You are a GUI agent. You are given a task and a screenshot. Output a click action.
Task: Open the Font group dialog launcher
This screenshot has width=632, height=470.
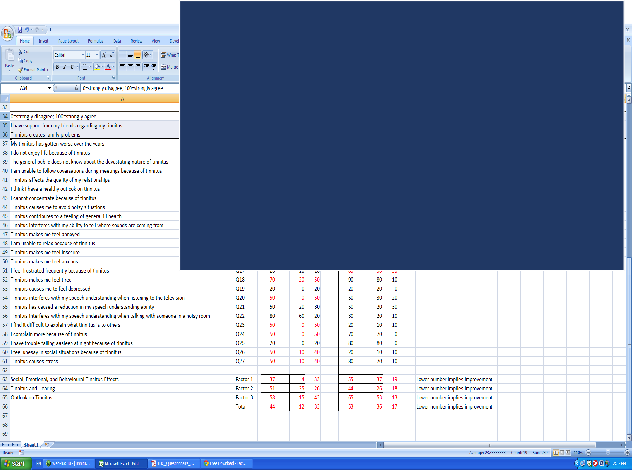point(113,78)
